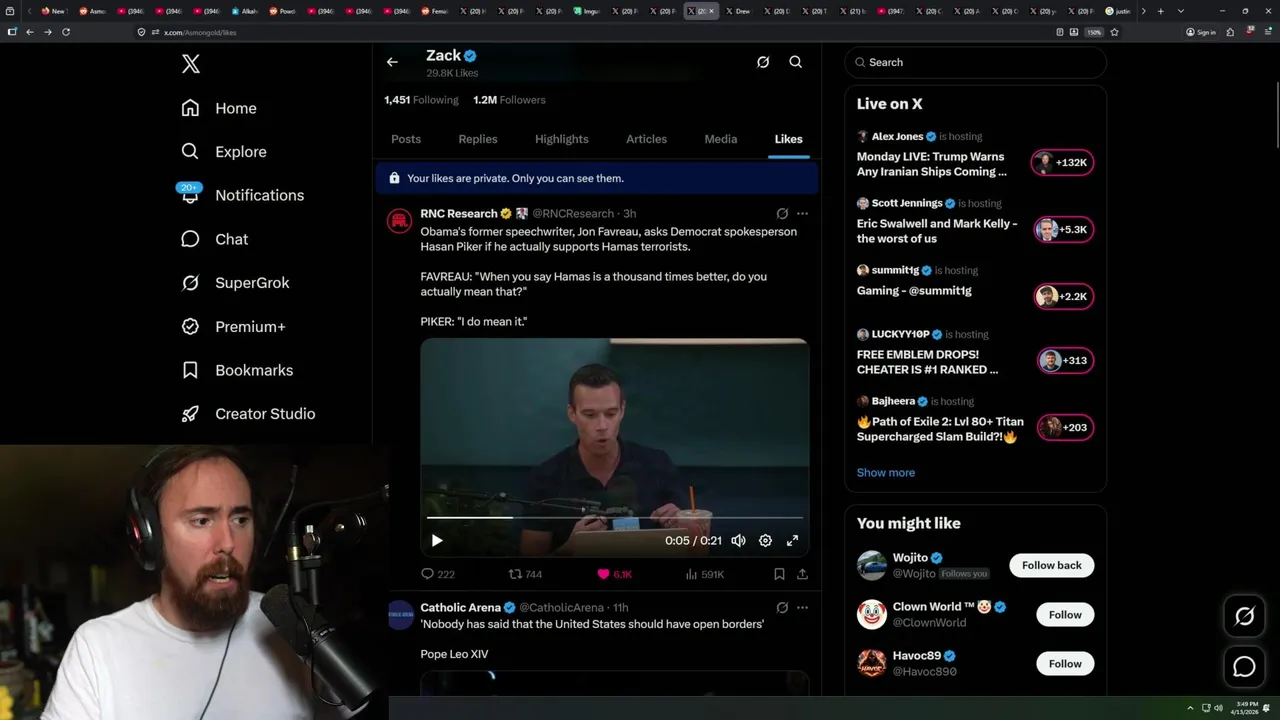Open Bookmarks in the sidebar
Image resolution: width=1280 pixels, height=720 pixels.
tap(237, 370)
